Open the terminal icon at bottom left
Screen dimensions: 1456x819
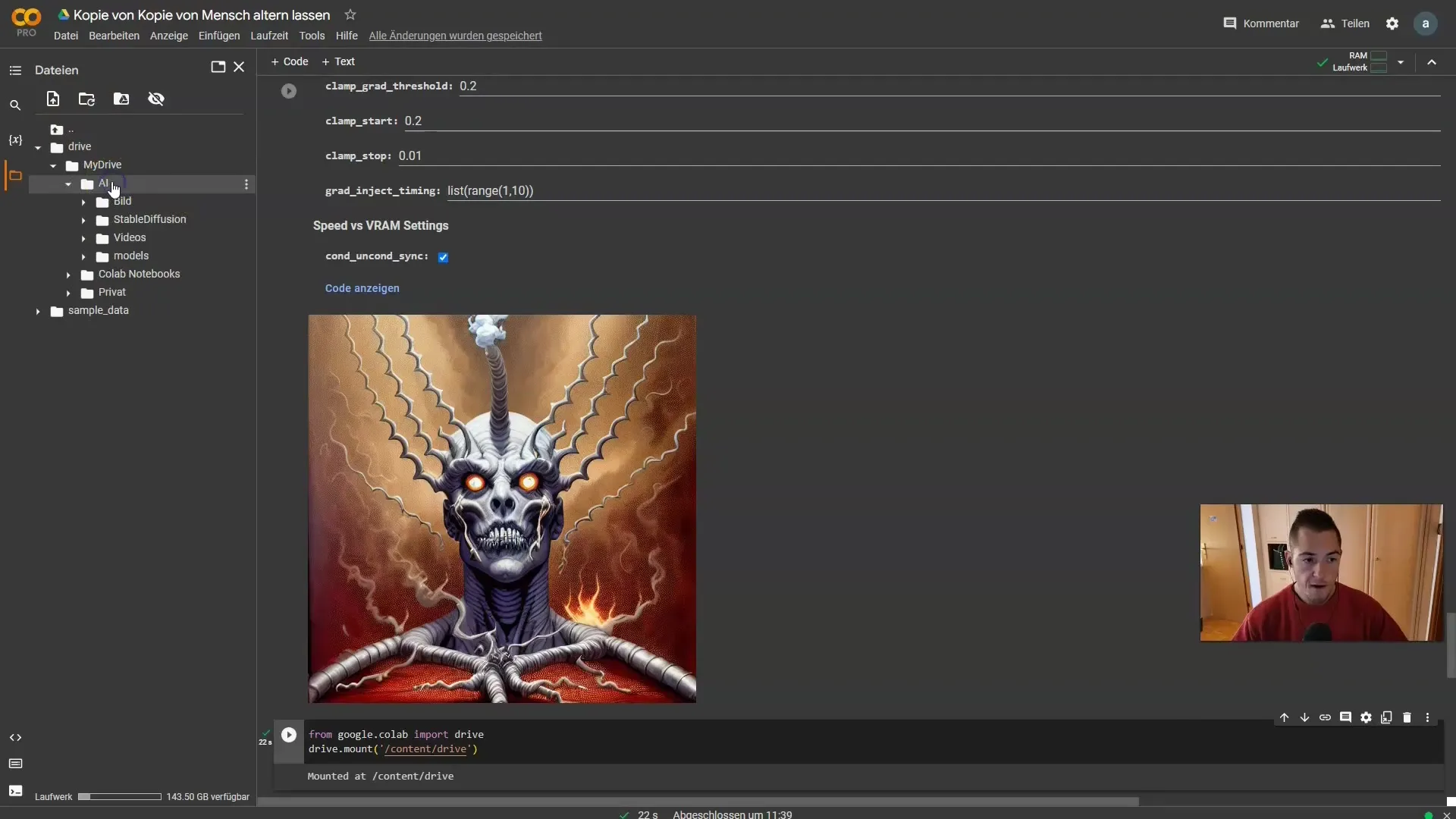[15, 791]
